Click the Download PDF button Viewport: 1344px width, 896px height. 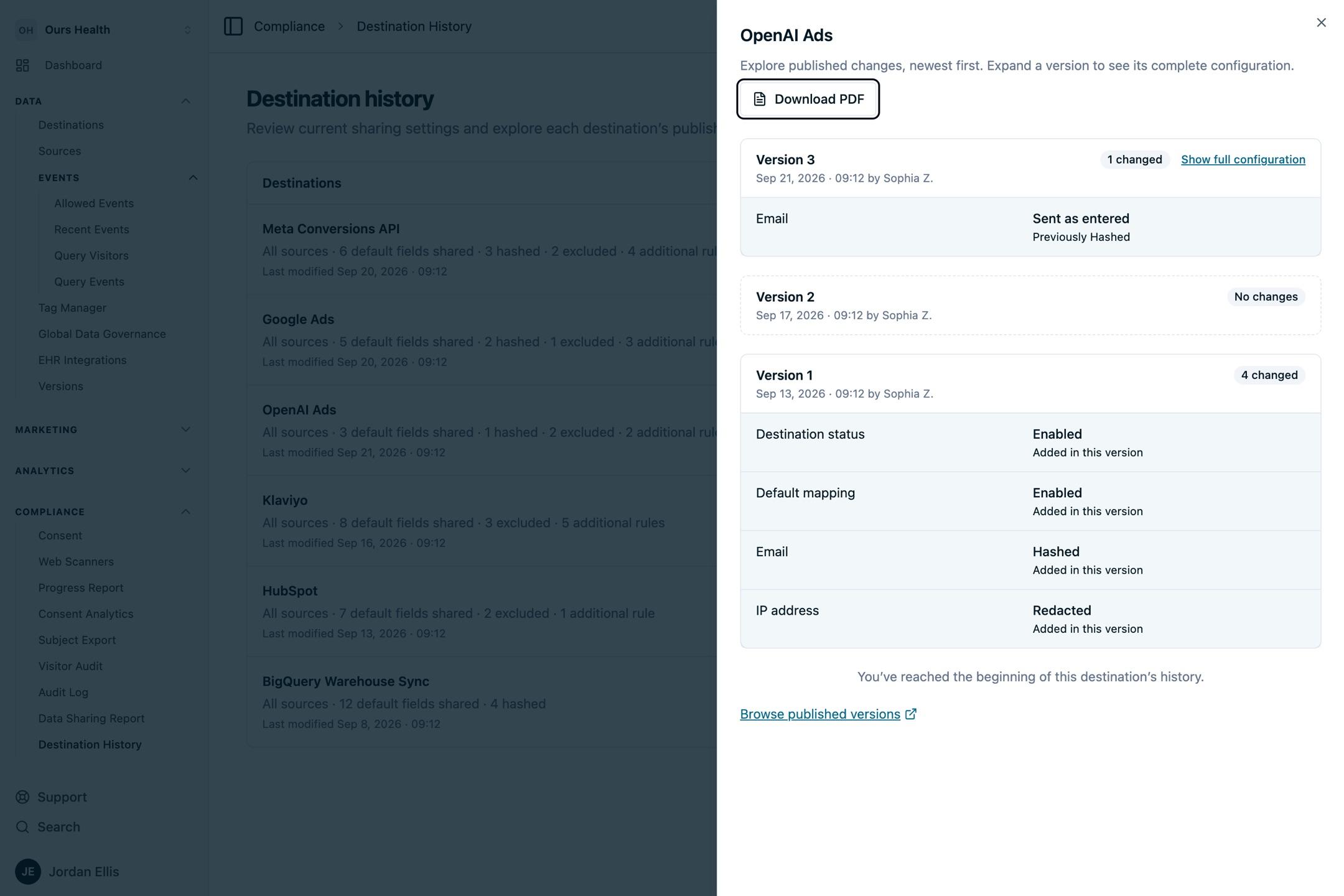point(808,99)
